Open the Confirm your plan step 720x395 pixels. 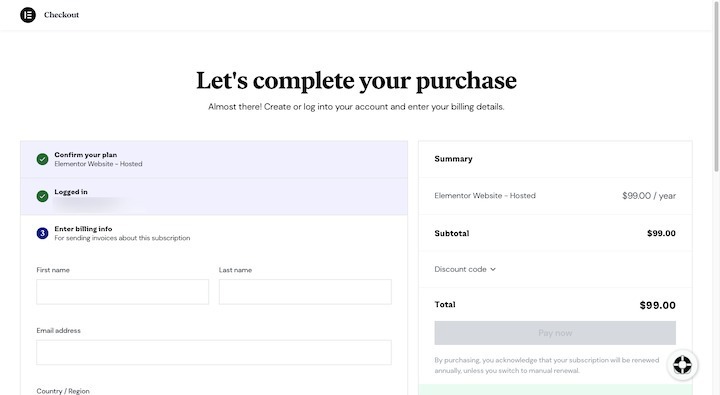[x=214, y=159]
